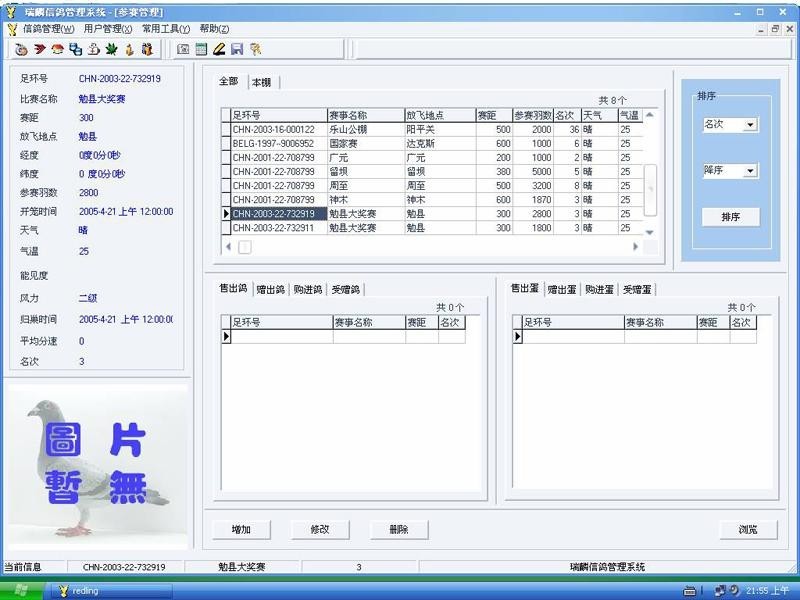Select the 购进蛋 tab
Screen dimensions: 800x600
(599, 289)
